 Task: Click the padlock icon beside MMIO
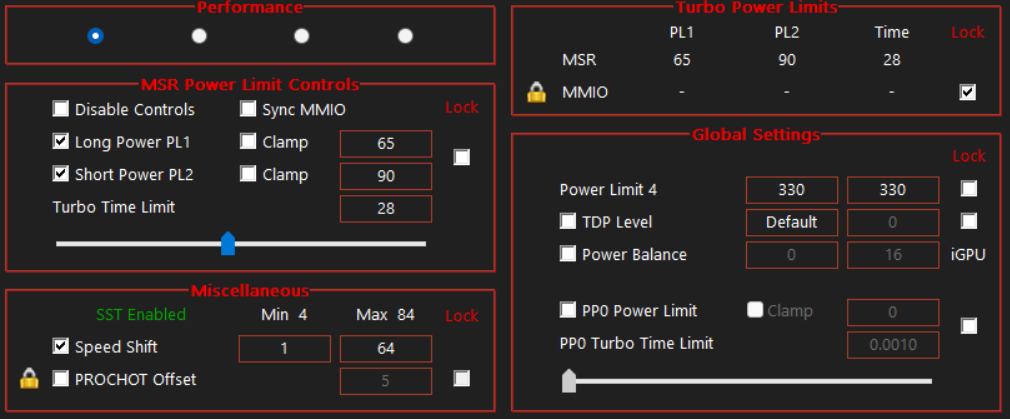tap(537, 93)
